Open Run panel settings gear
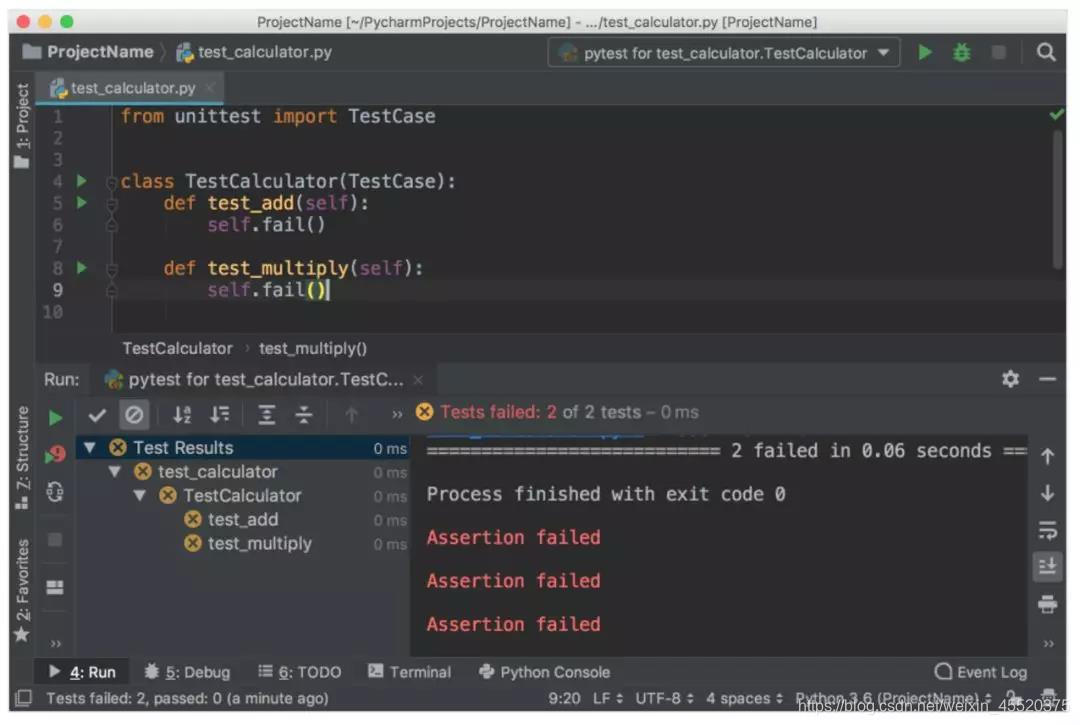This screenshot has width=1080, height=725. click(1010, 379)
